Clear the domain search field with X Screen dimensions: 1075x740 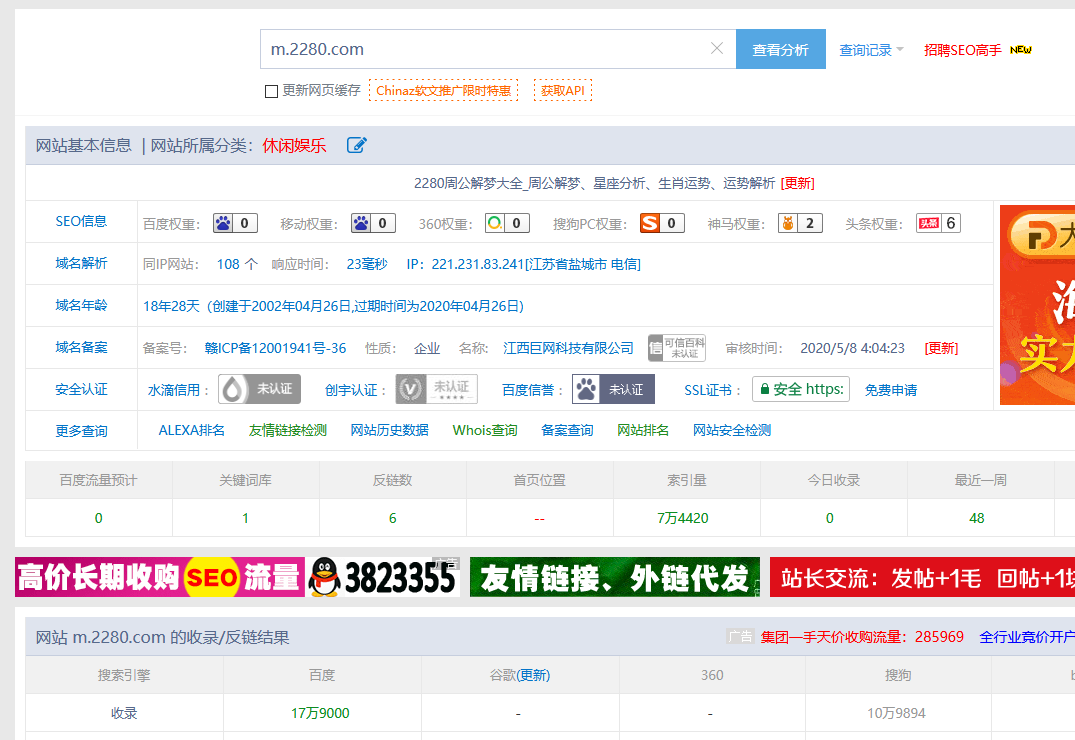(x=716, y=48)
